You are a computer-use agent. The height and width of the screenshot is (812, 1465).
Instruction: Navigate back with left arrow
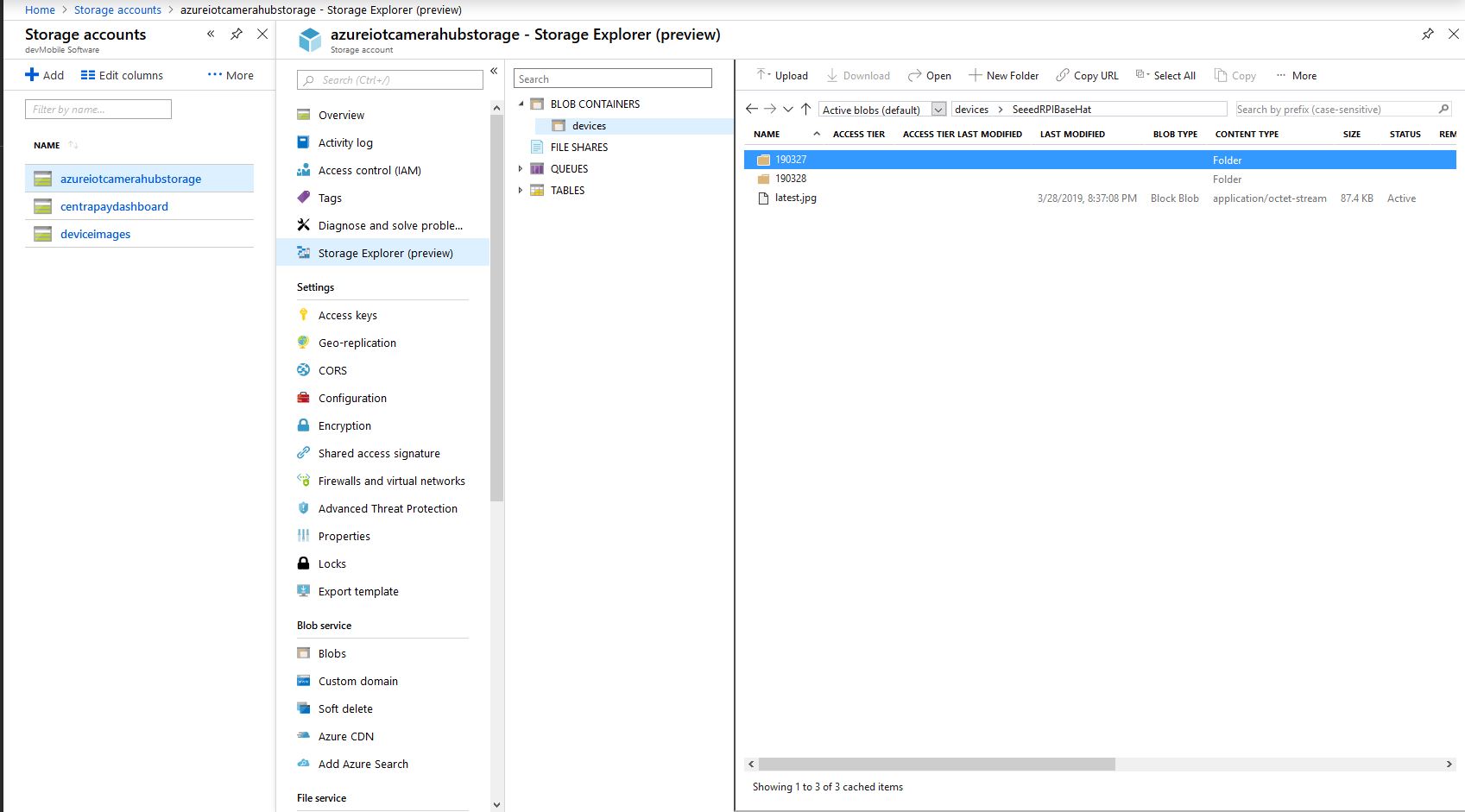(751, 109)
